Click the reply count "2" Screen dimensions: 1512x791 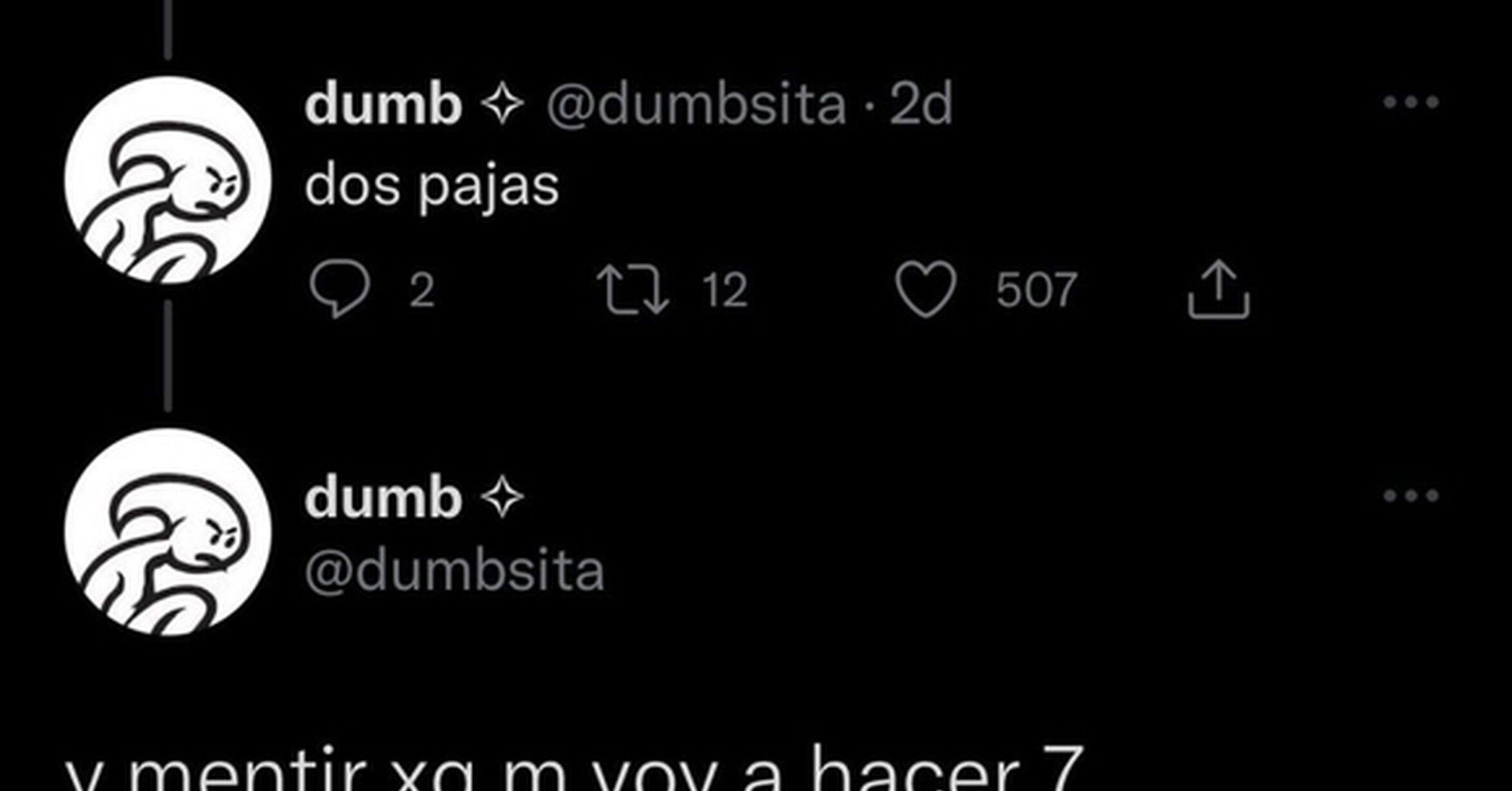(422, 291)
